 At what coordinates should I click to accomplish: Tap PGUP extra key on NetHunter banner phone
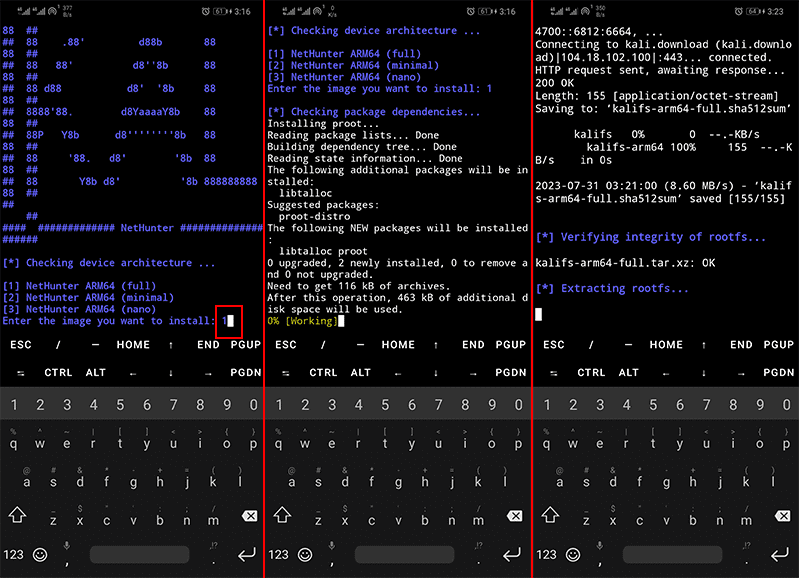click(x=245, y=345)
